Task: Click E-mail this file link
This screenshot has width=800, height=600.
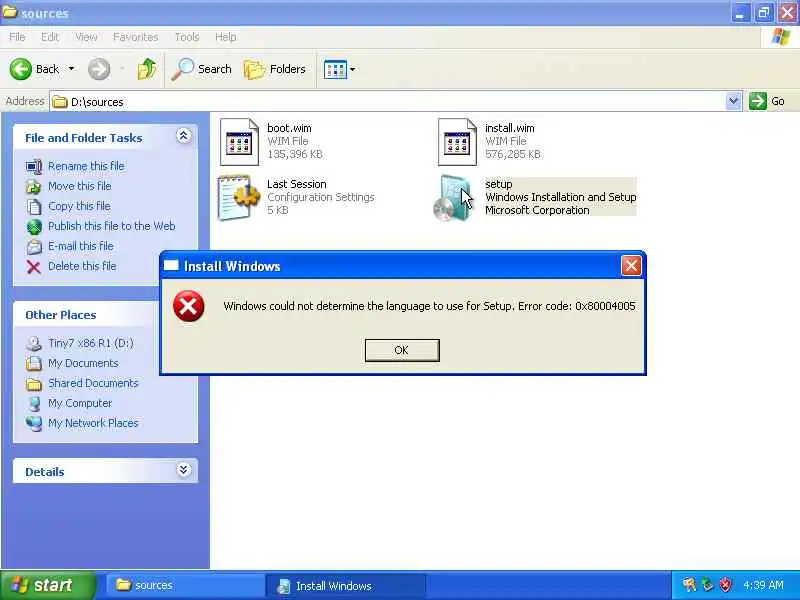Action: (81, 245)
